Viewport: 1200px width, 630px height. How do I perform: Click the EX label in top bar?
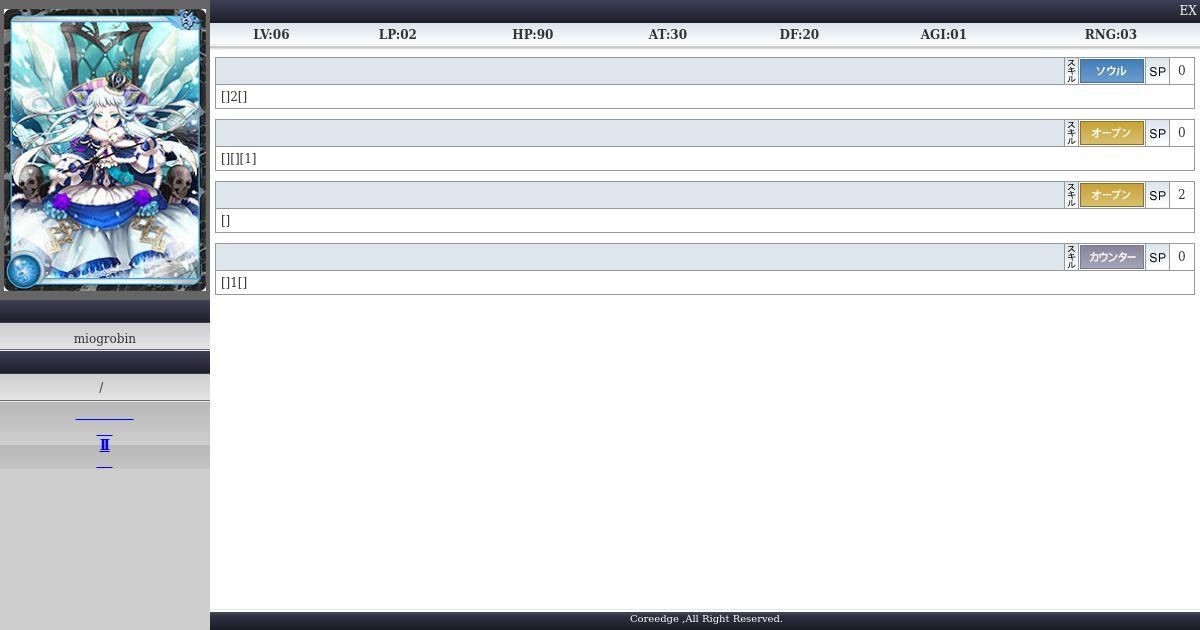1188,10
